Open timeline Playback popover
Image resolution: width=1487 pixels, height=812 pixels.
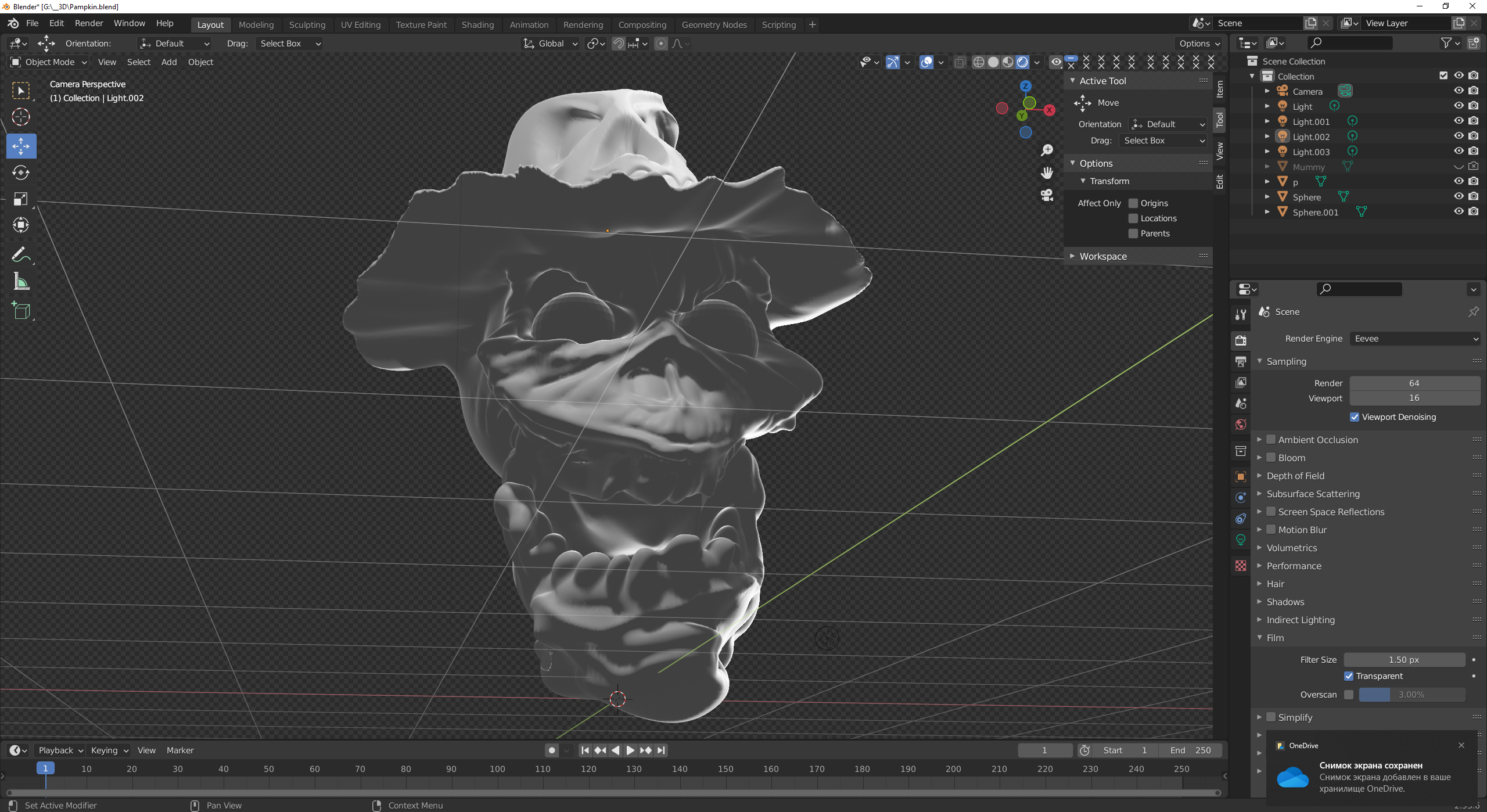click(x=60, y=750)
